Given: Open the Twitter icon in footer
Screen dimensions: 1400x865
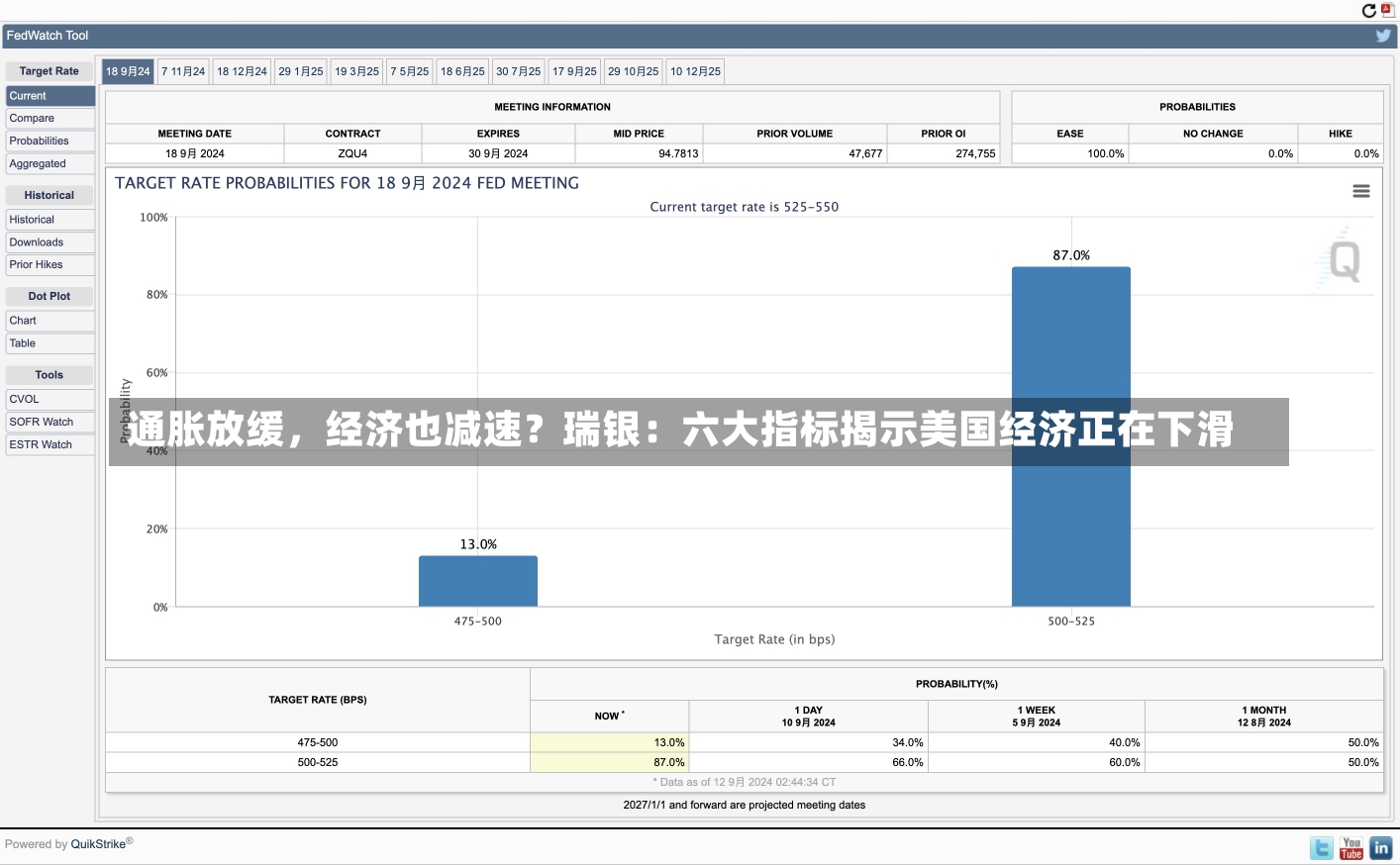Looking at the screenshot, I should pos(1322,848).
